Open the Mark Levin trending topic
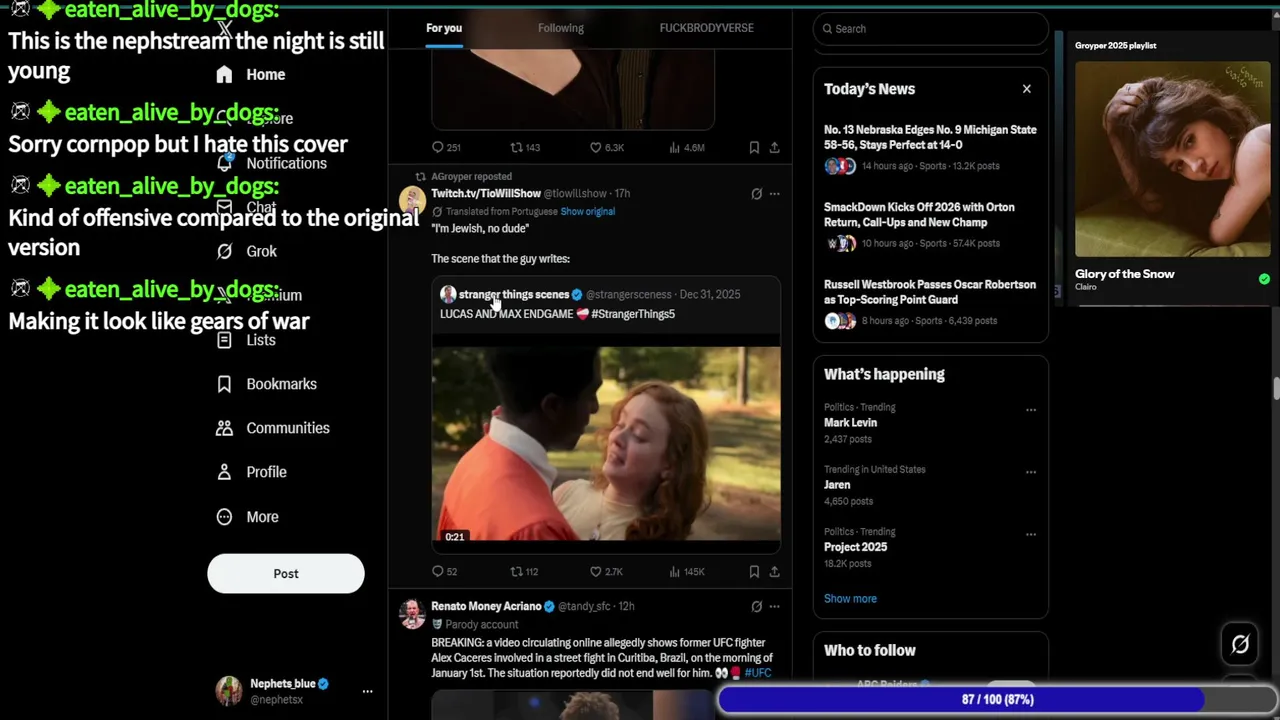The height and width of the screenshot is (720, 1280). (x=850, y=423)
